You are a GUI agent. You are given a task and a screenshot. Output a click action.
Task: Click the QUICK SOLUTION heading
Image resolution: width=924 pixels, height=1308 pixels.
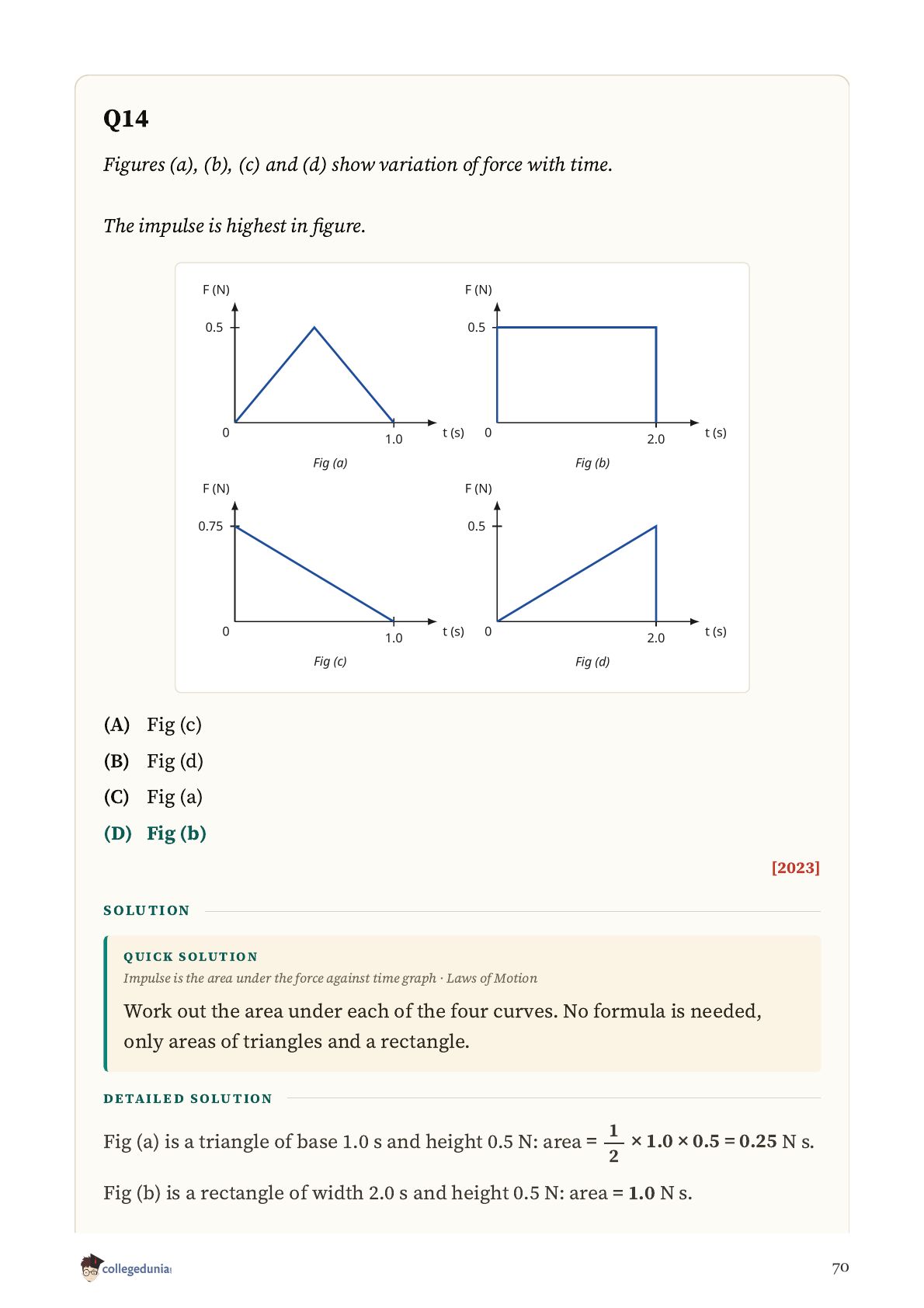pos(191,957)
